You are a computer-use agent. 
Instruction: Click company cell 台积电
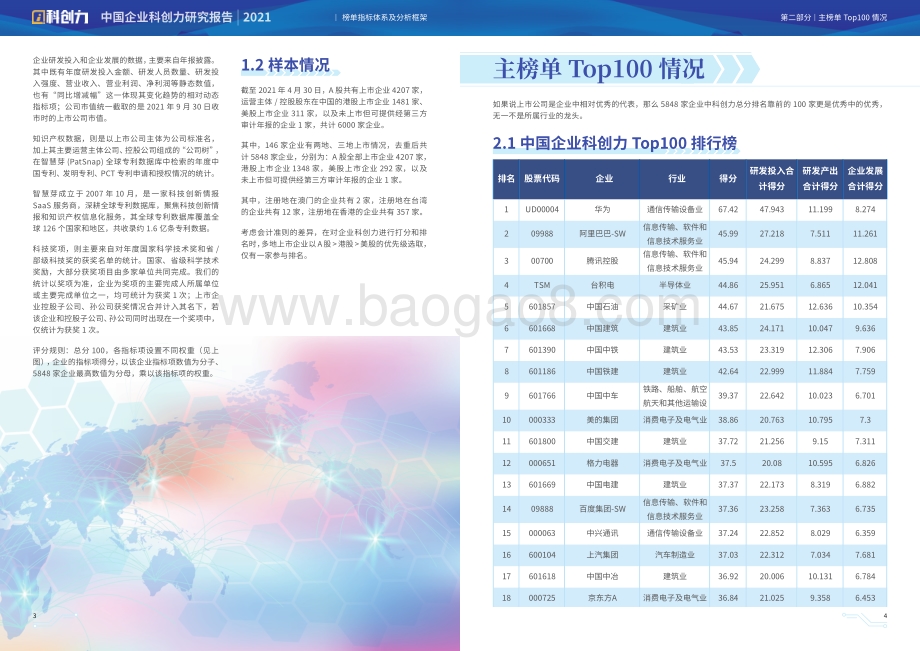coord(602,285)
